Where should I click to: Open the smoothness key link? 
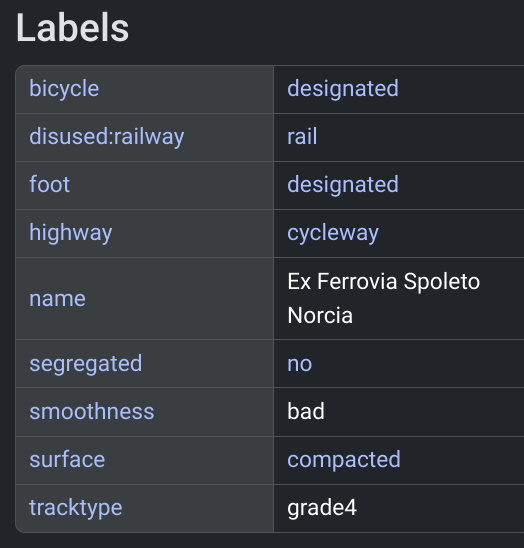[92, 411]
